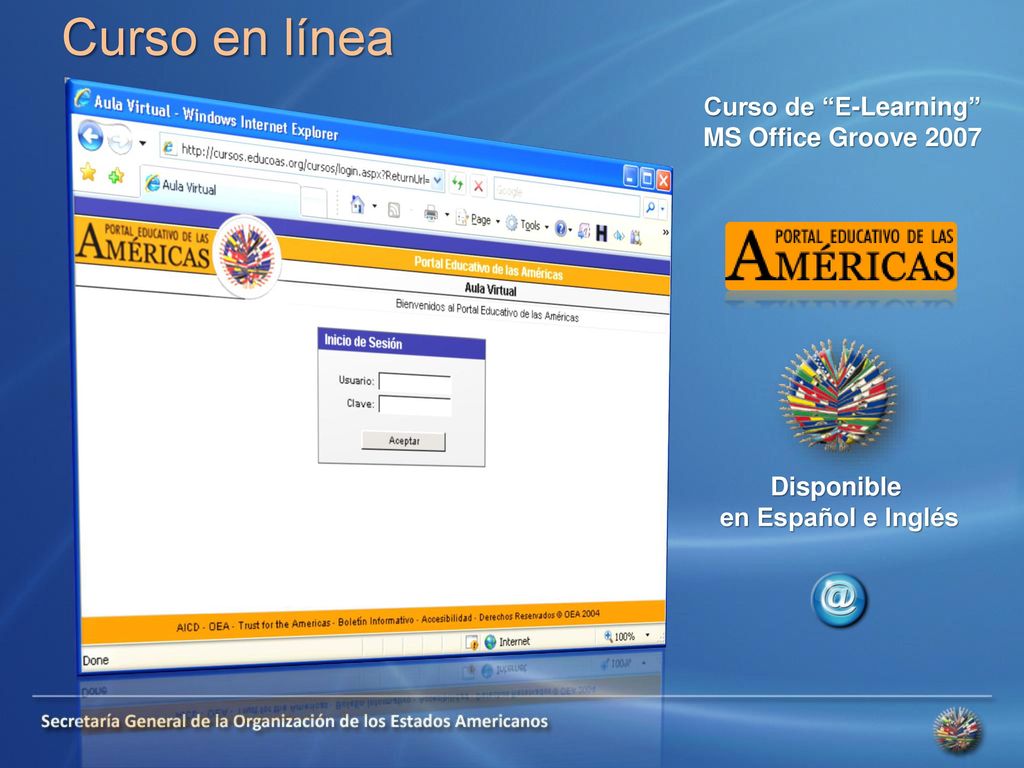Screen dimensions: 1024x768
Task: Click the blue Help question mark icon
Action: [561, 228]
